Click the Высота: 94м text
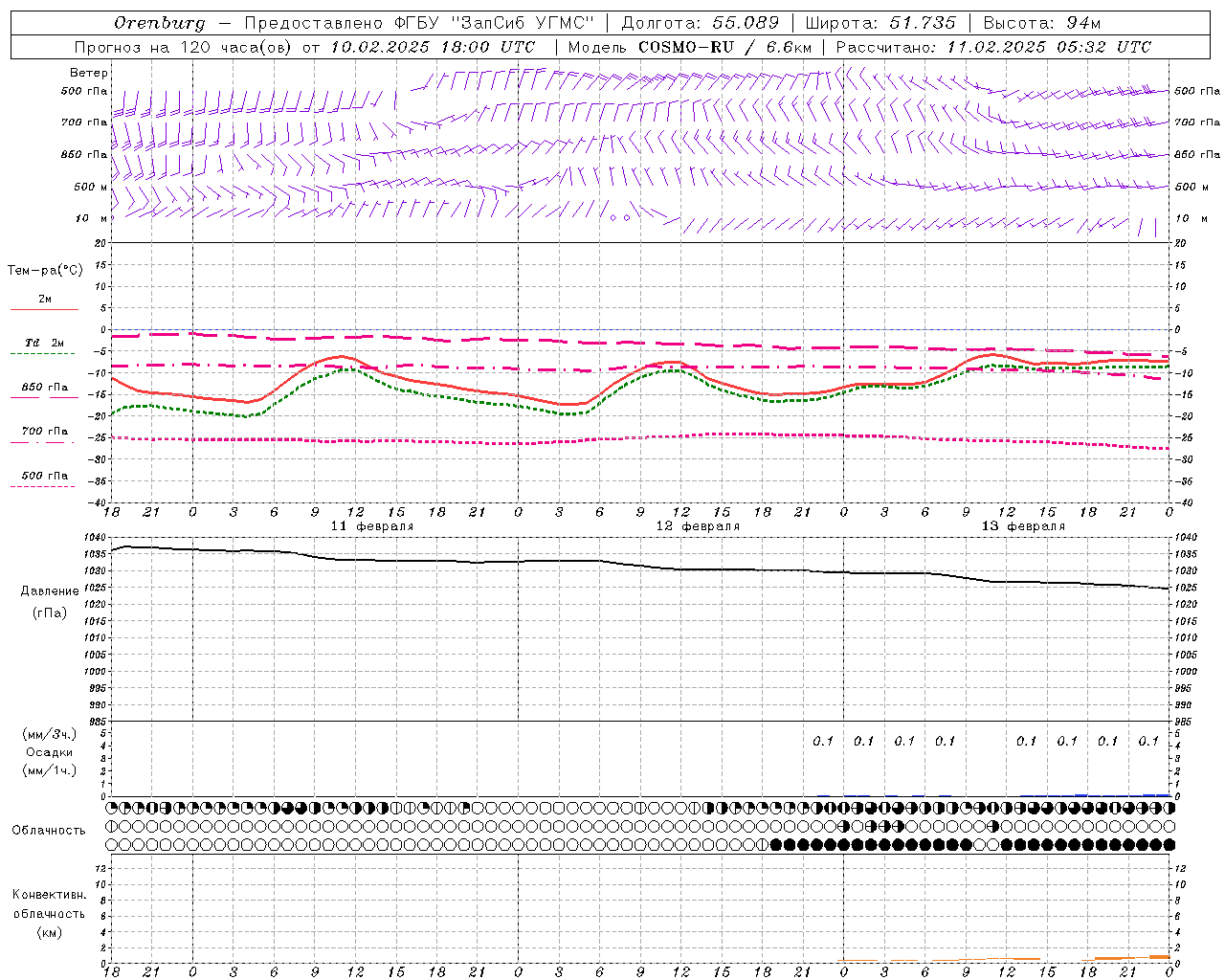Viewport: 1225px width, 980px height. point(1042,23)
